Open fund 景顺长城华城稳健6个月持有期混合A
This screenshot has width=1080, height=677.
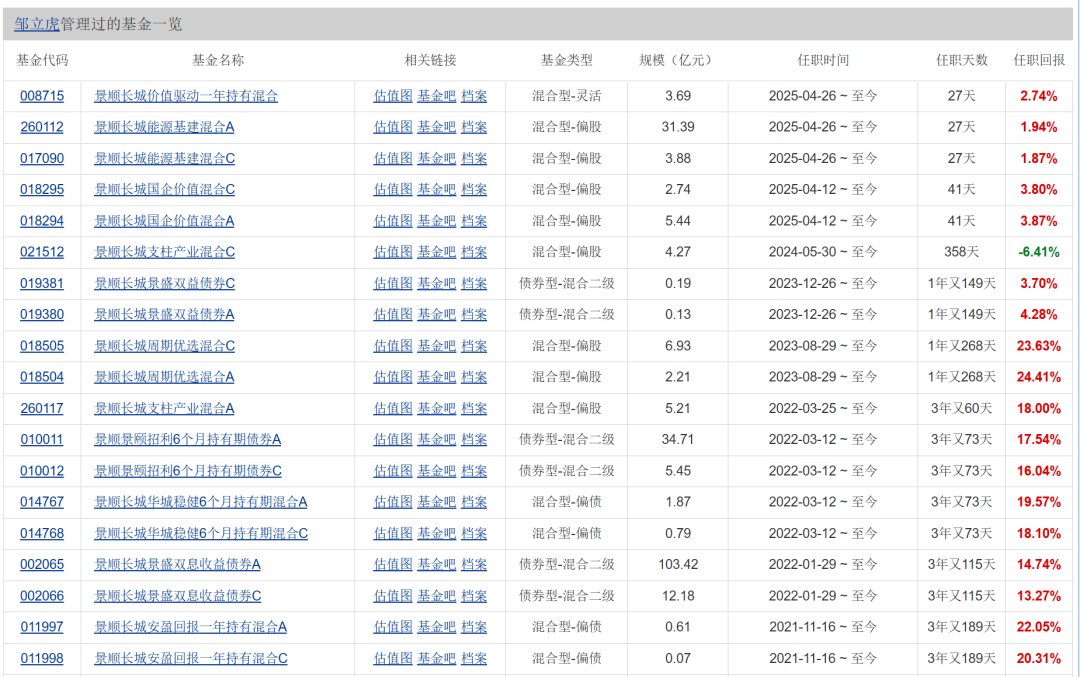click(x=200, y=502)
